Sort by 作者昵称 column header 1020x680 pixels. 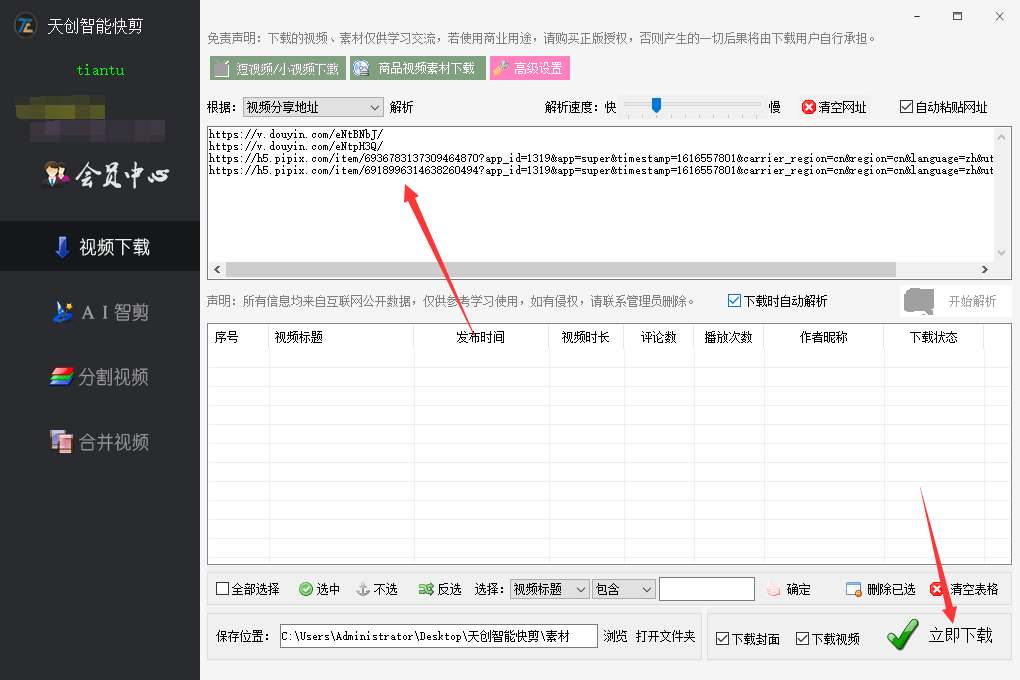(x=824, y=337)
